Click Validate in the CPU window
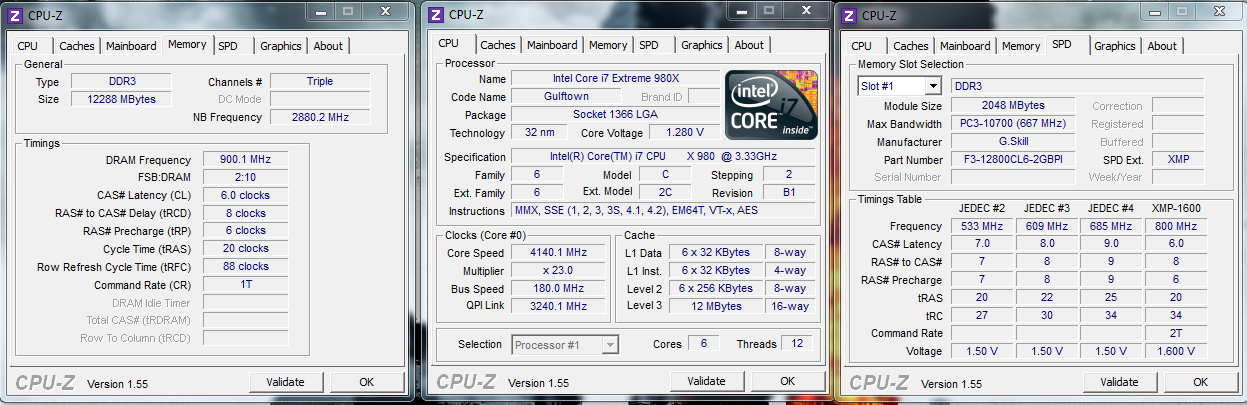The image size is (1247, 405). pos(706,381)
